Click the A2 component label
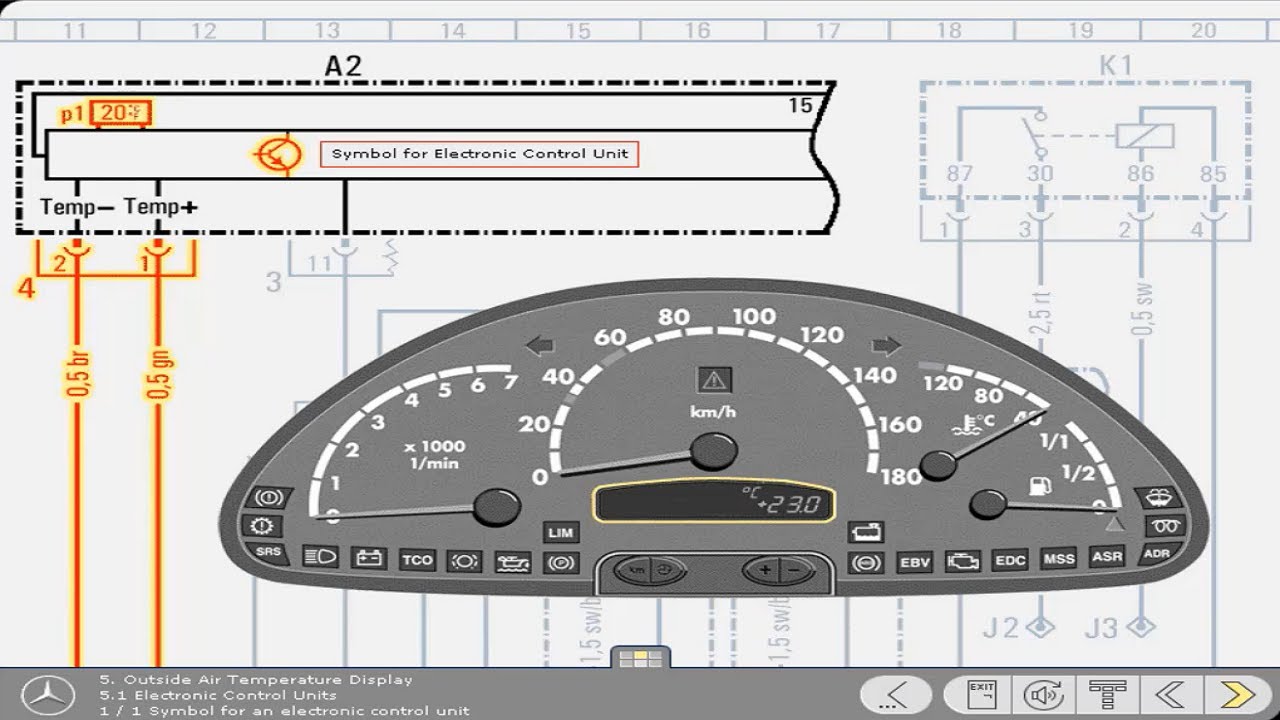Image resolution: width=1280 pixels, height=720 pixels. 343,66
